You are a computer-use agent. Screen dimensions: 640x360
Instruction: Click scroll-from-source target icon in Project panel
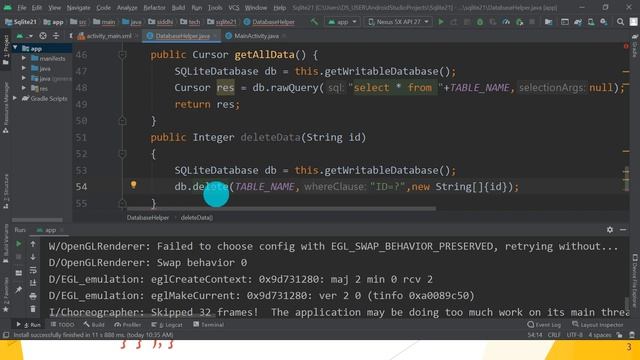[42, 36]
